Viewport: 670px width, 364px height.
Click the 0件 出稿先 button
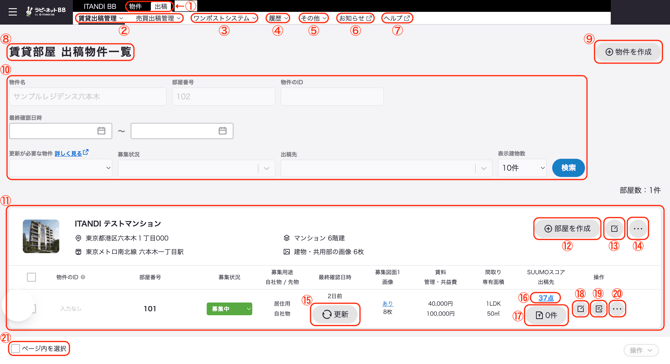pyautogui.click(x=546, y=315)
